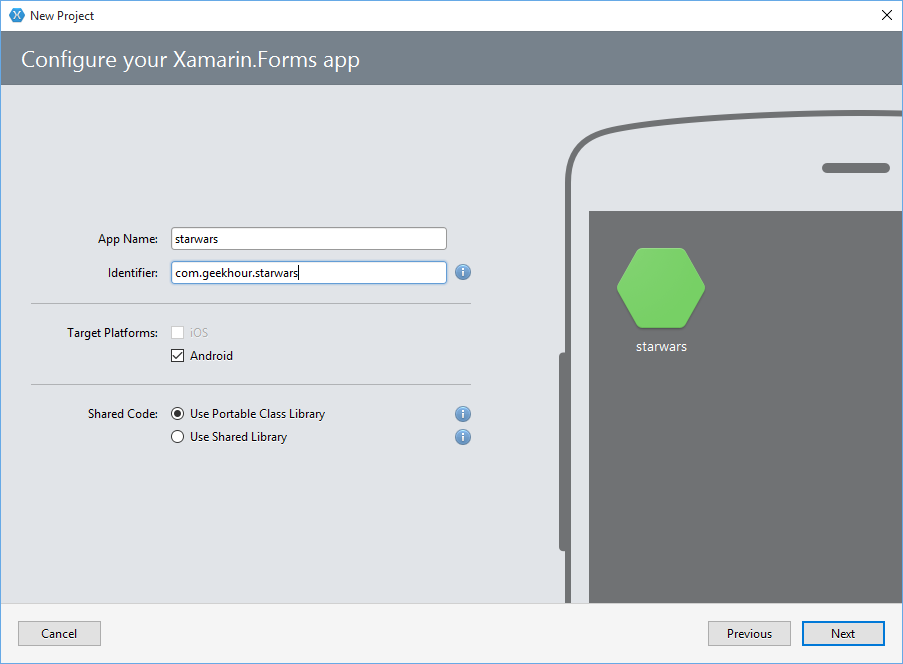Choose the Use Shared Library radio button
903x664 pixels.
coord(177,437)
